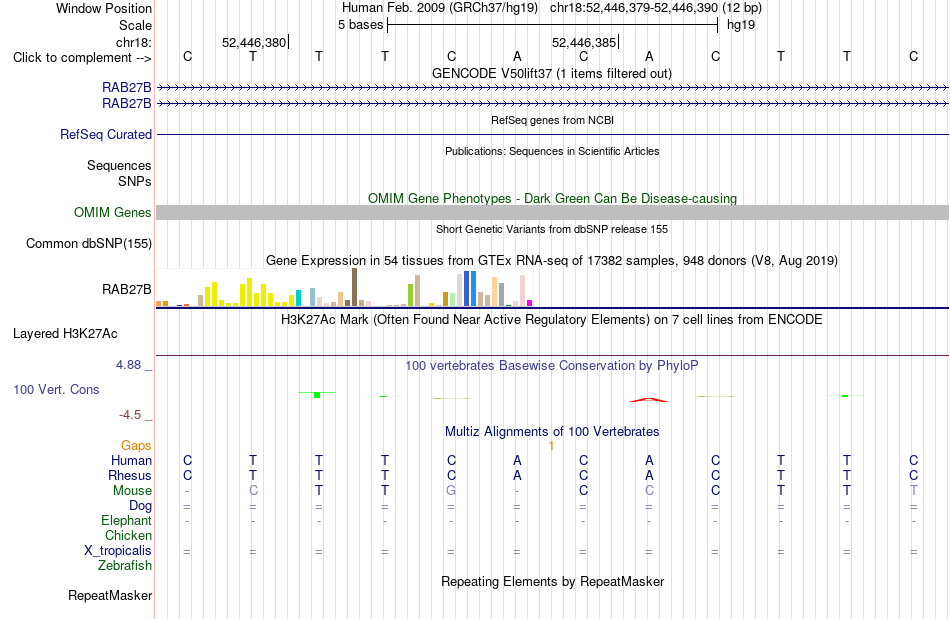Click the cyan bar in the GTEx chart
The width and height of the screenshot is (950, 619).
pyautogui.click(x=298, y=298)
